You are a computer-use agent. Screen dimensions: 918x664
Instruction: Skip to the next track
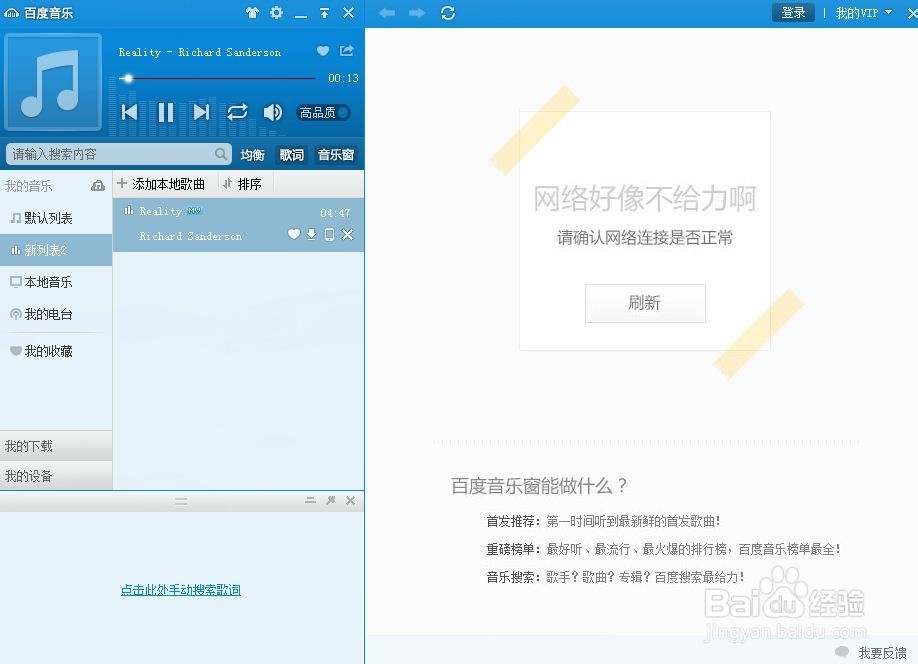tap(201, 112)
